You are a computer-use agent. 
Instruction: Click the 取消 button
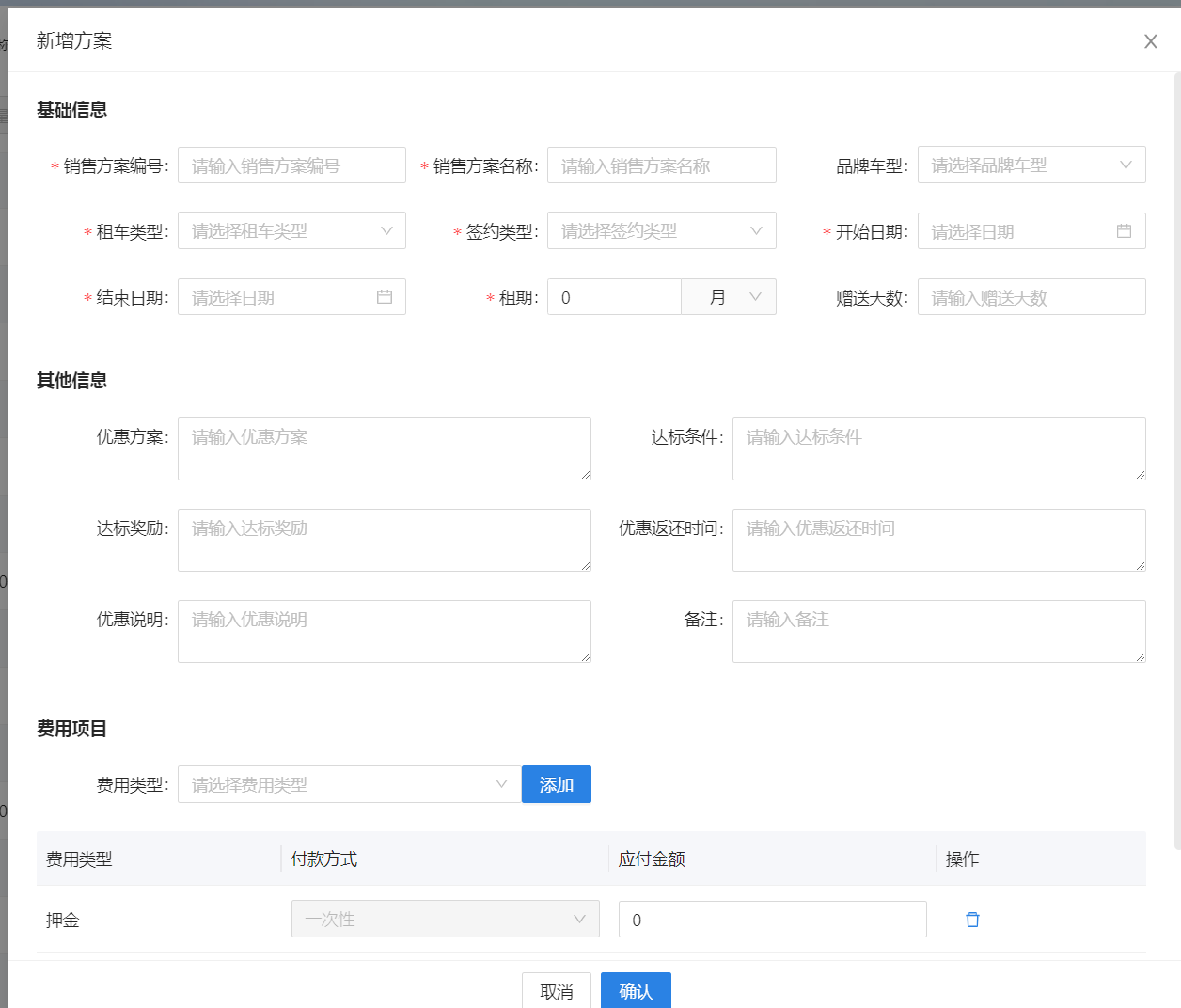point(557,991)
